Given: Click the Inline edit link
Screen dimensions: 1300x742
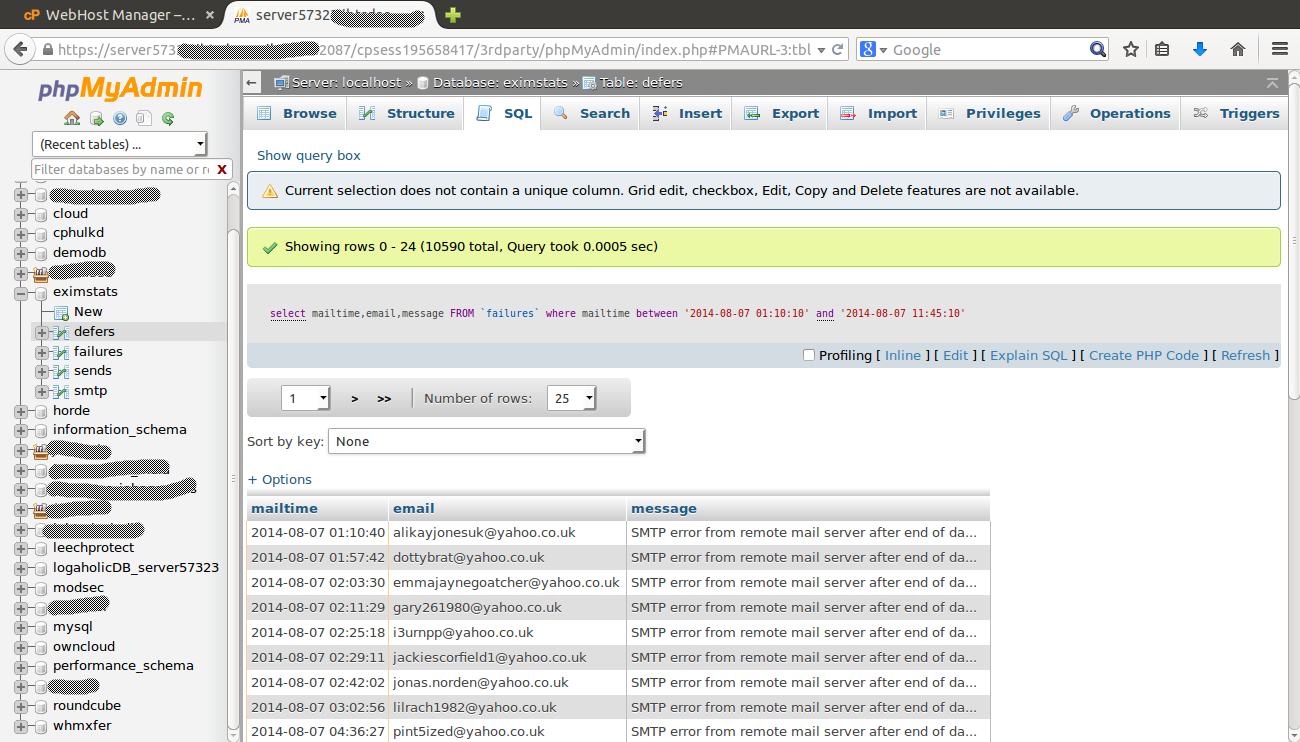Looking at the screenshot, I should [x=903, y=355].
